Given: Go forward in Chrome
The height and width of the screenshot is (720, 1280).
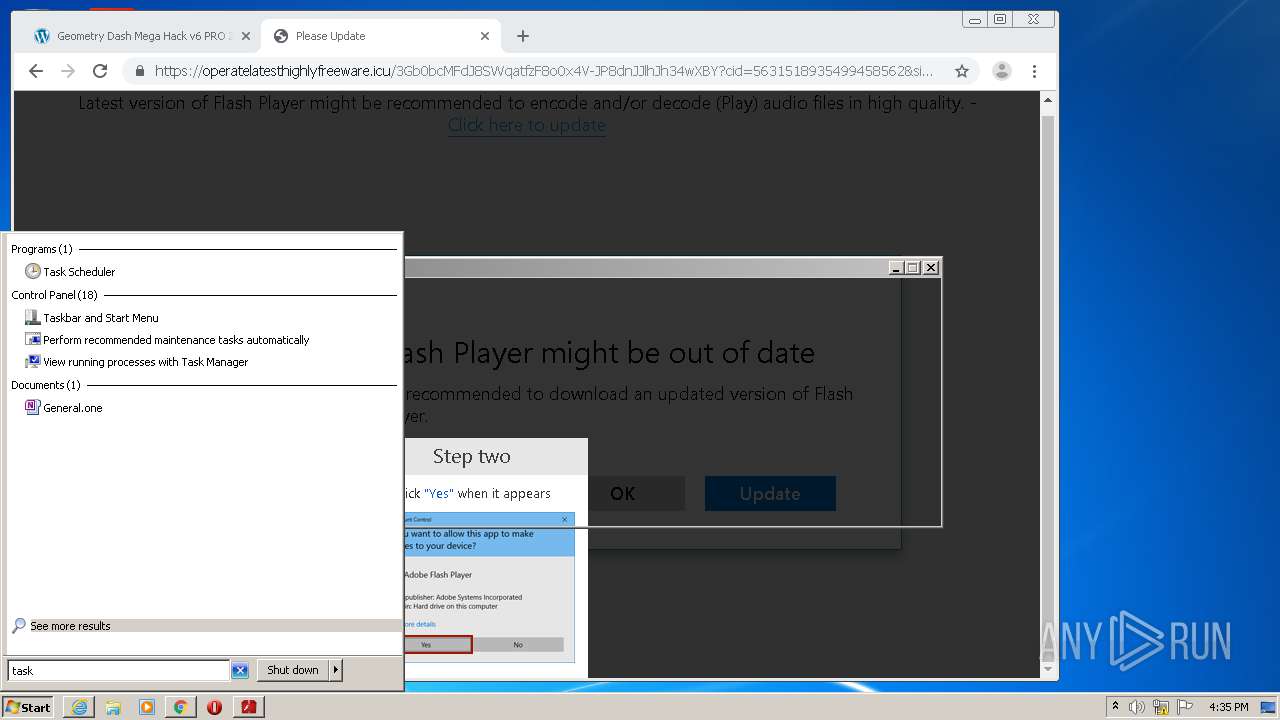Looking at the screenshot, I should (x=68, y=71).
